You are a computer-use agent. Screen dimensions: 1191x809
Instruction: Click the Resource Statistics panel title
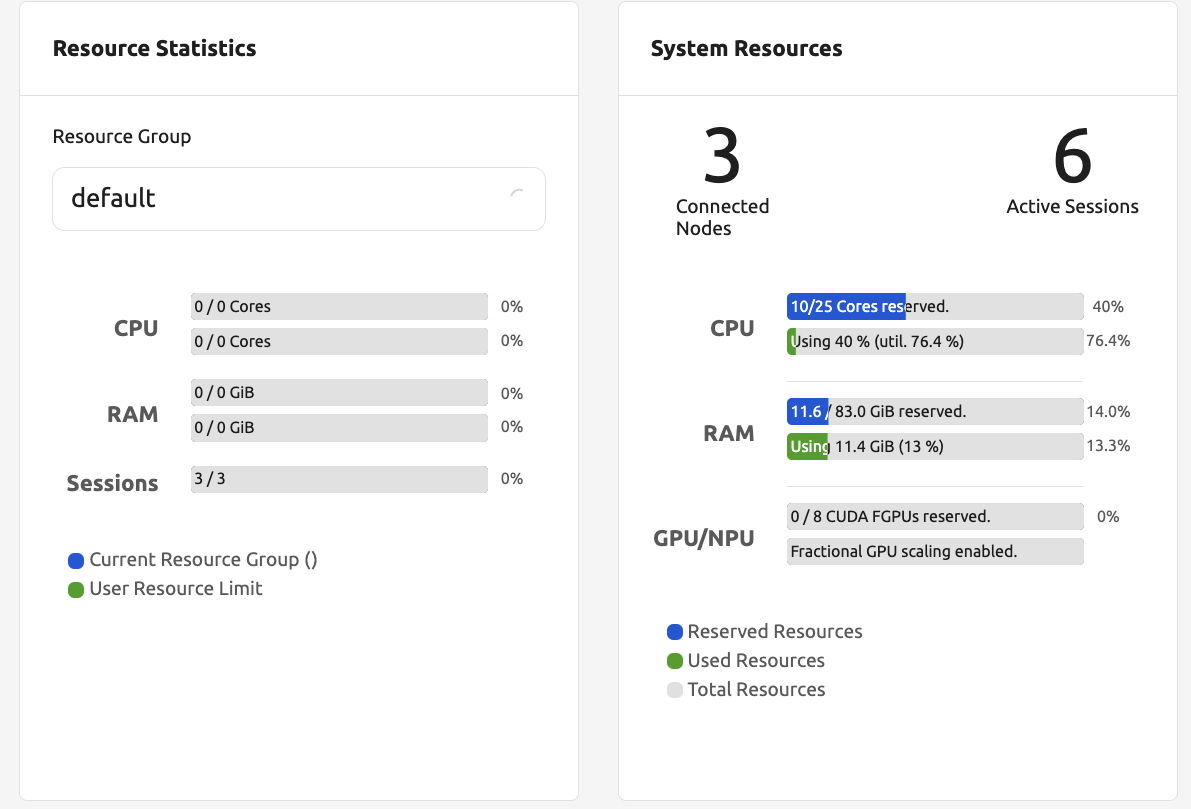(154, 48)
